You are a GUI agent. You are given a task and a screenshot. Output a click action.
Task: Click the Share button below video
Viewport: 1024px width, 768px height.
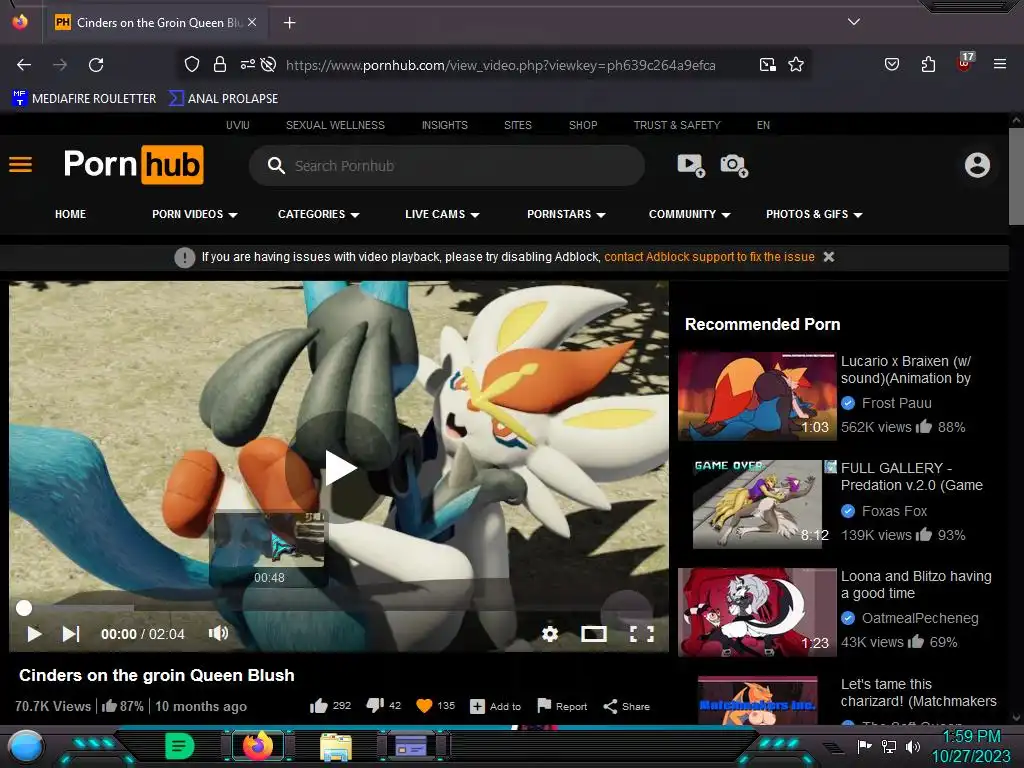(x=626, y=706)
